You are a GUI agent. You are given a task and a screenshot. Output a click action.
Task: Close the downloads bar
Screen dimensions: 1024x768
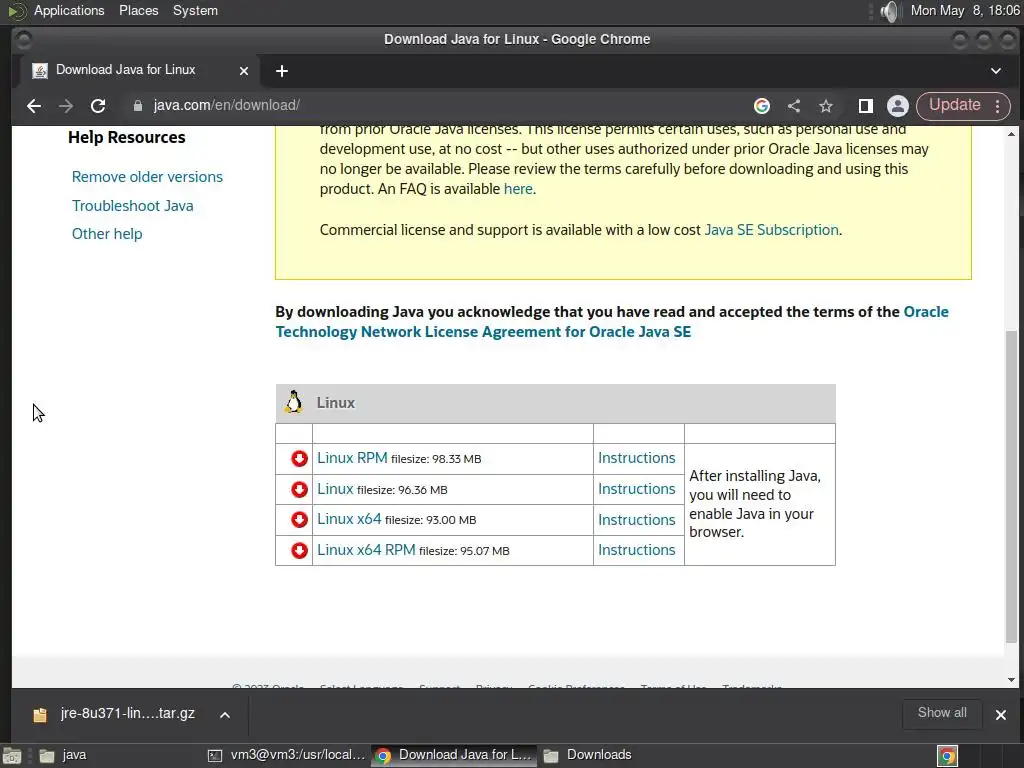(x=1000, y=715)
